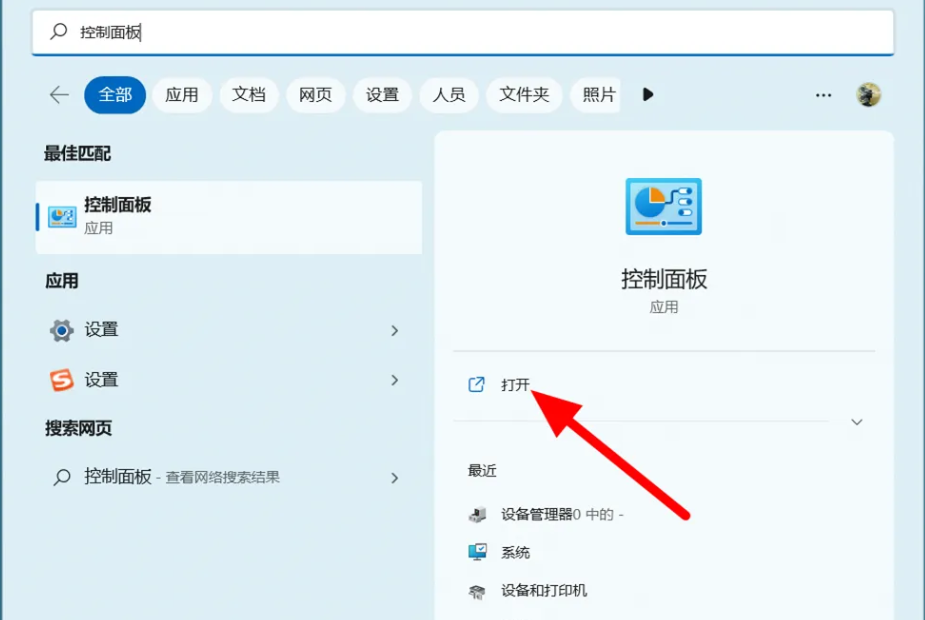Viewport: 925px width, 620px height.
Task: Select the 控制面板 best match result
Action: (228, 216)
